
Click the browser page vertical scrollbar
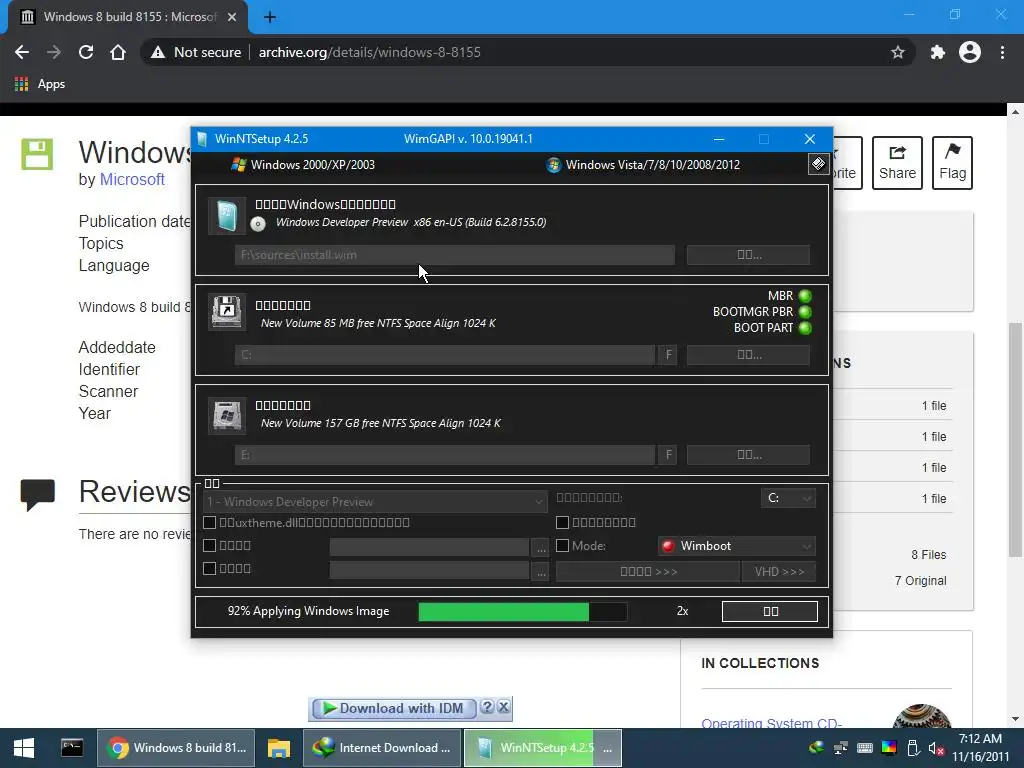point(1015,441)
